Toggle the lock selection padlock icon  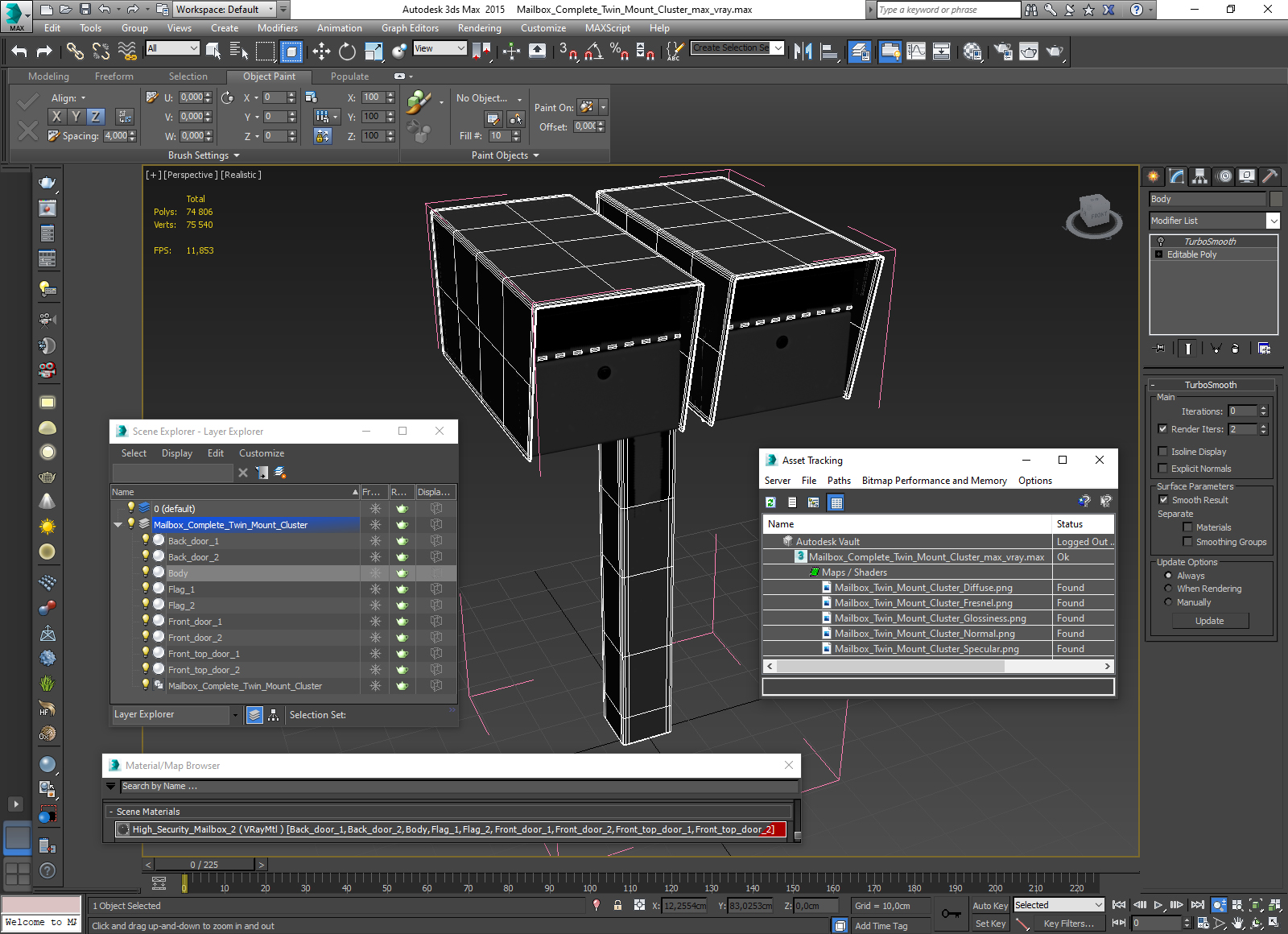coord(617,905)
